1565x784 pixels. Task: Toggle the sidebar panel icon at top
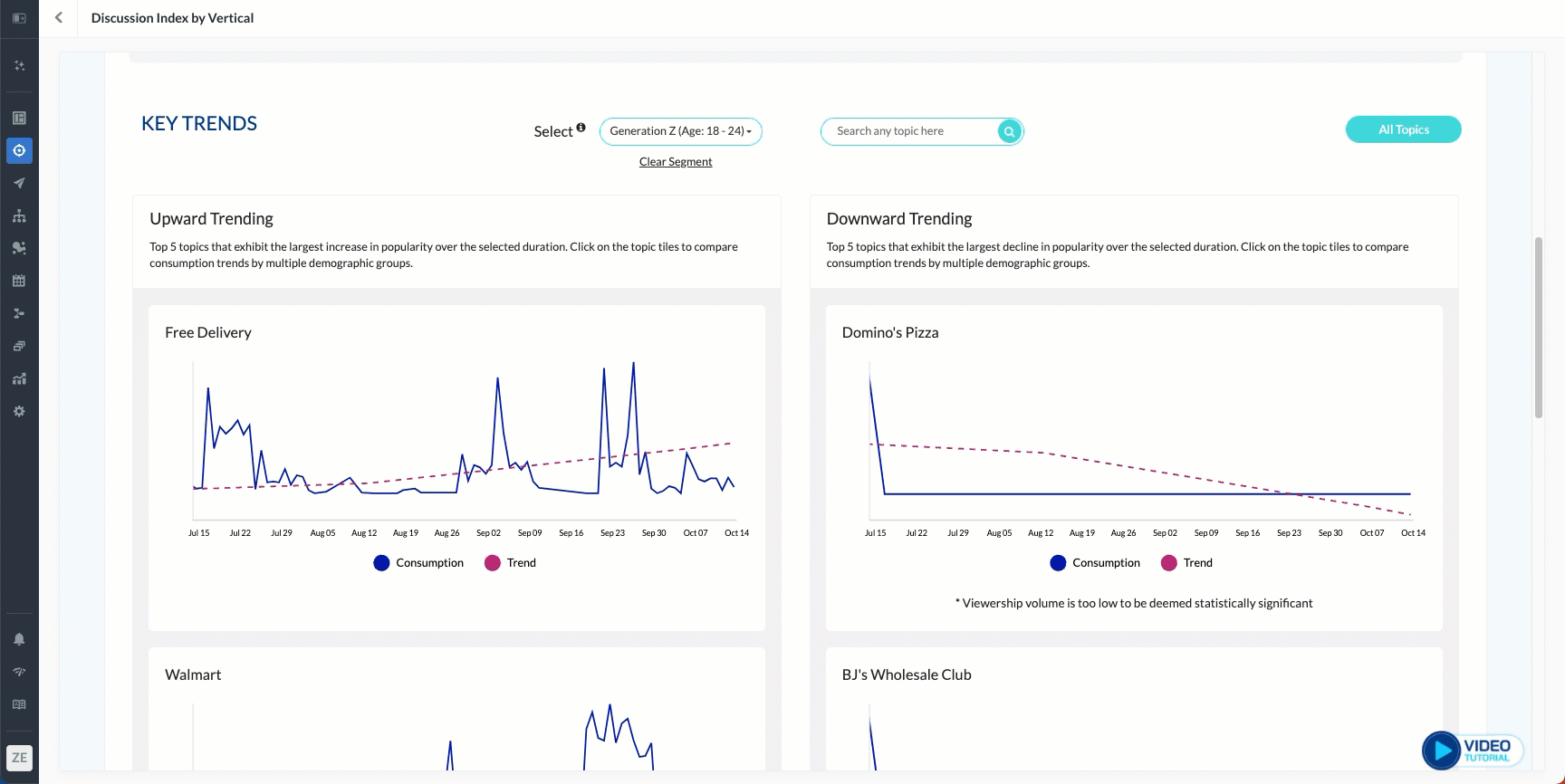(x=19, y=18)
